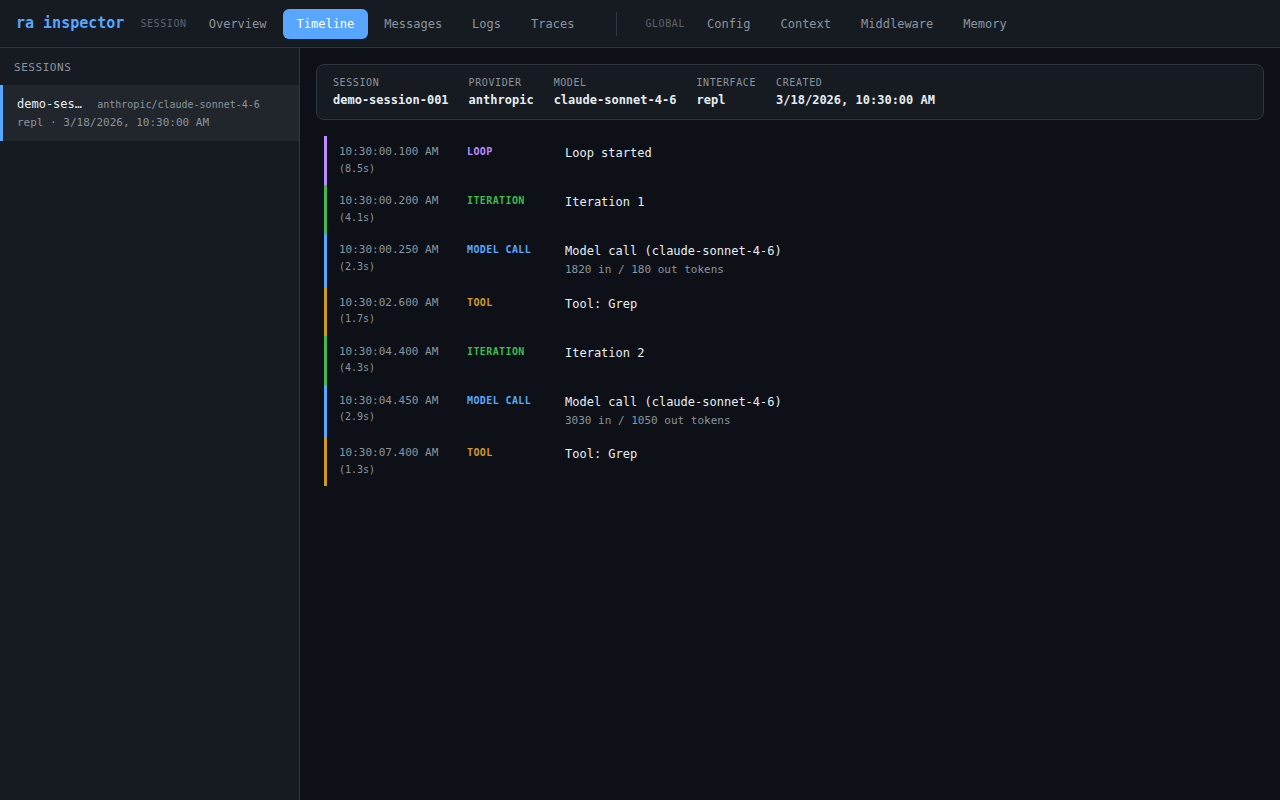Open the Loop started timeline event
Screen dimensions: 1280x800
point(608,152)
